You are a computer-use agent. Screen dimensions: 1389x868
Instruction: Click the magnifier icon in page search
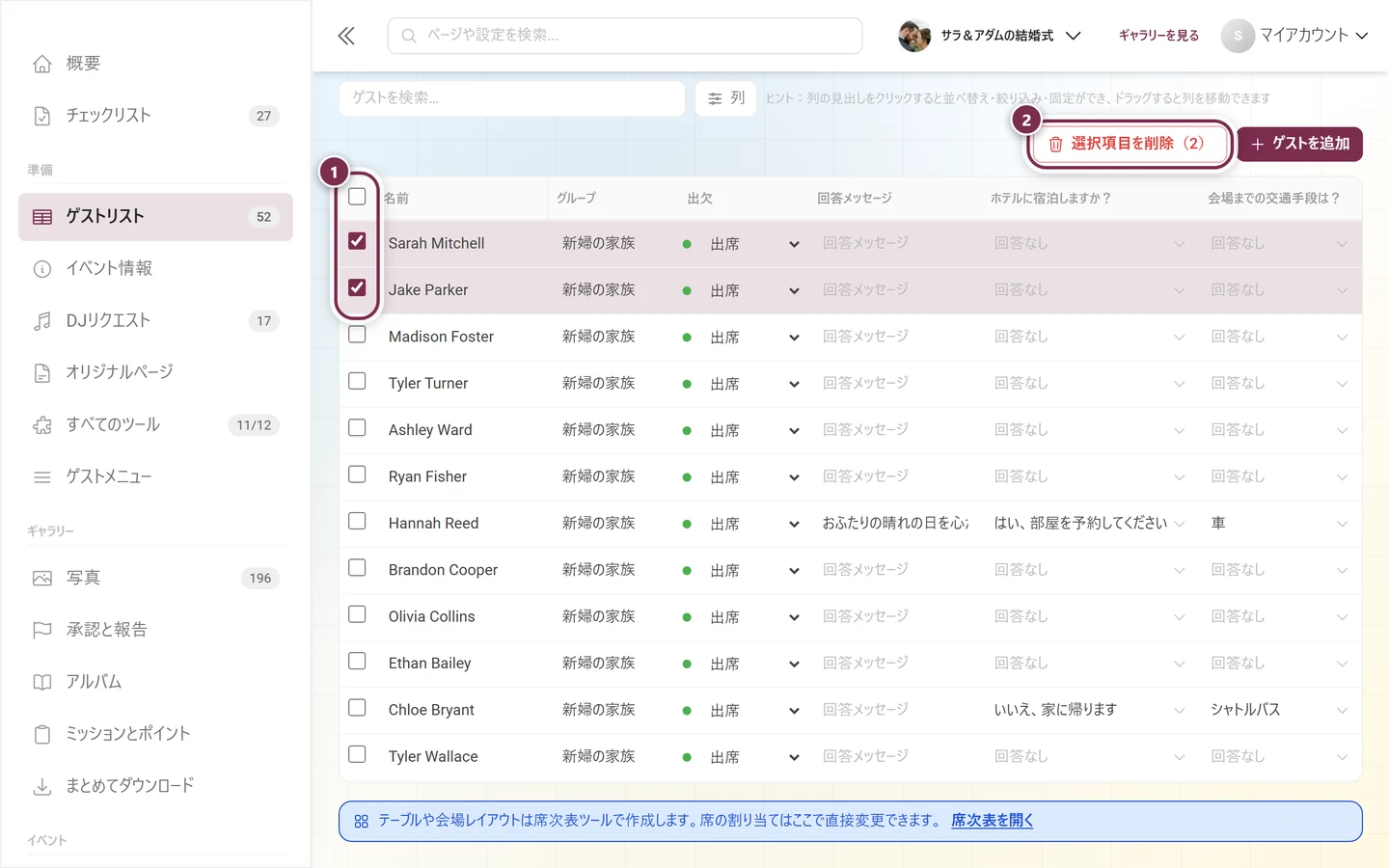click(x=409, y=36)
